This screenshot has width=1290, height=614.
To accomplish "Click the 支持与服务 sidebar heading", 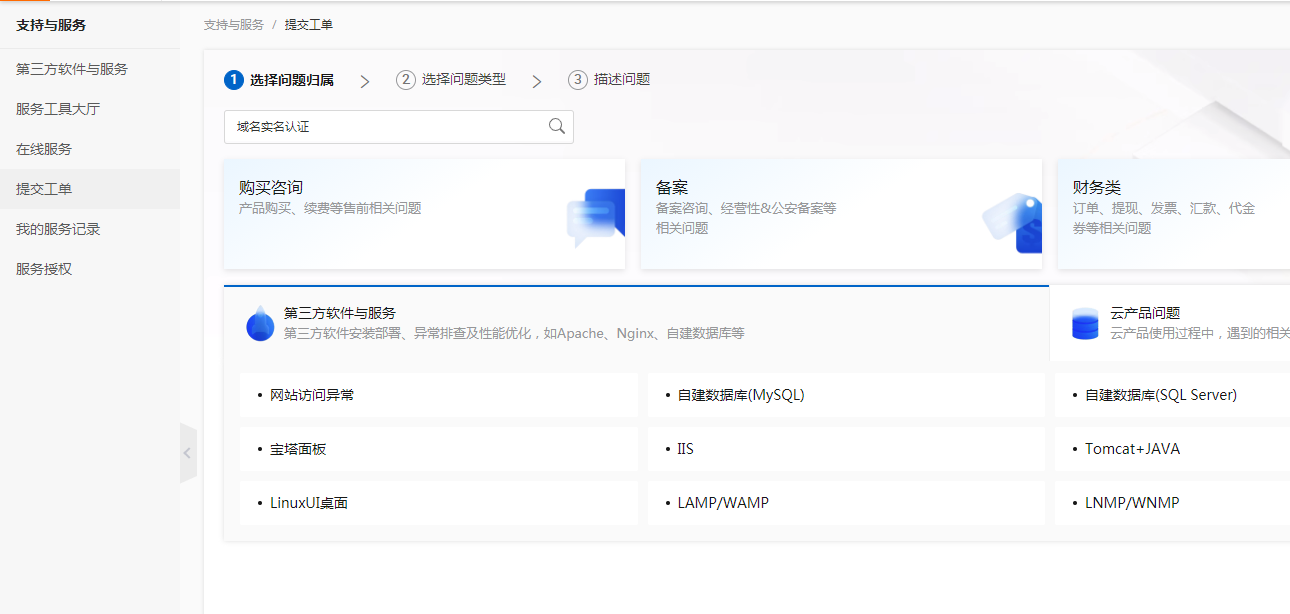I will [x=51, y=25].
